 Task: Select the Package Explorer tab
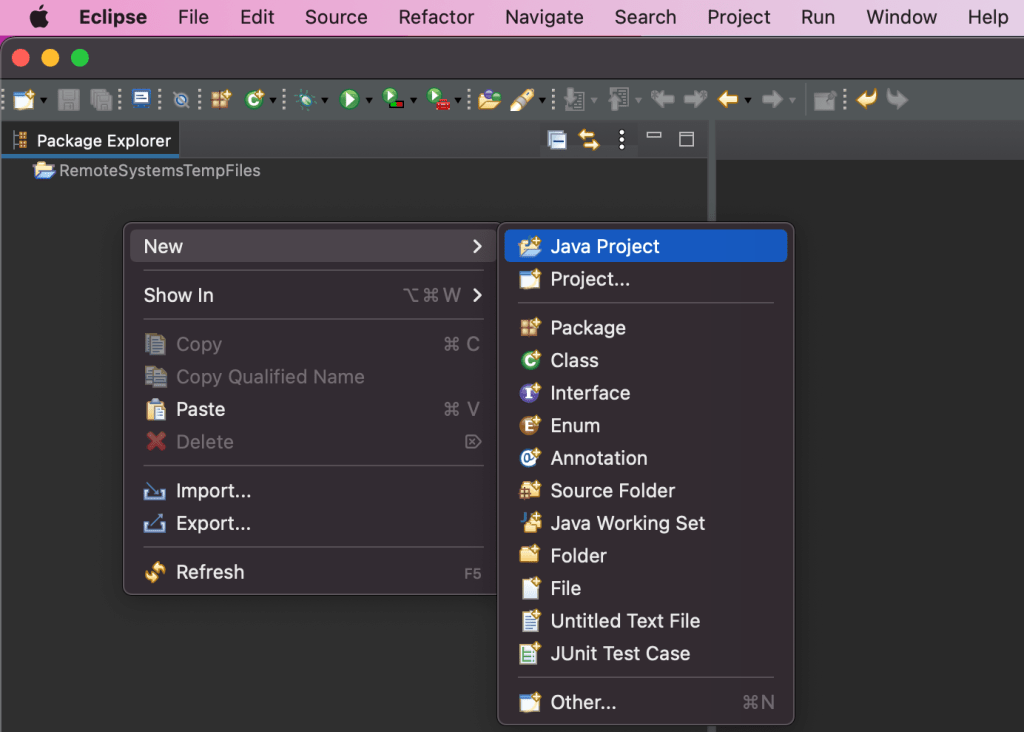tap(91, 140)
